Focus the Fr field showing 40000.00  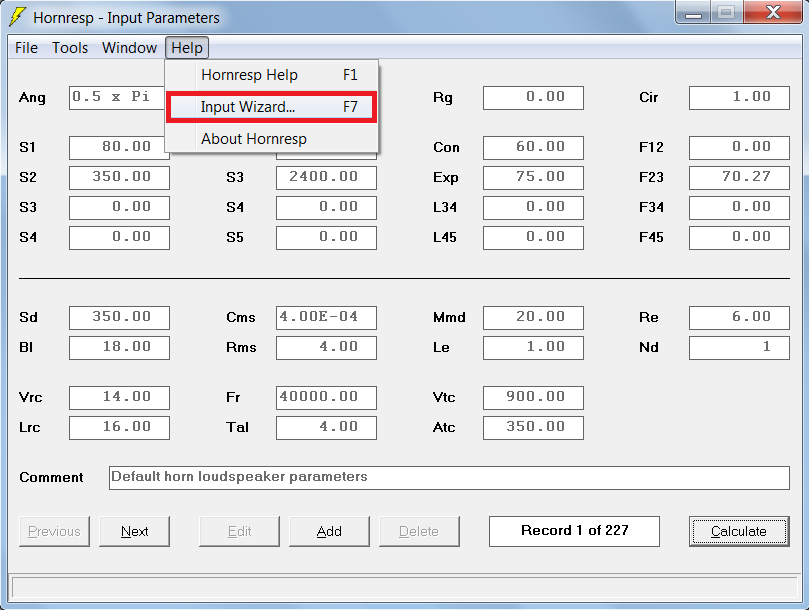pos(326,397)
